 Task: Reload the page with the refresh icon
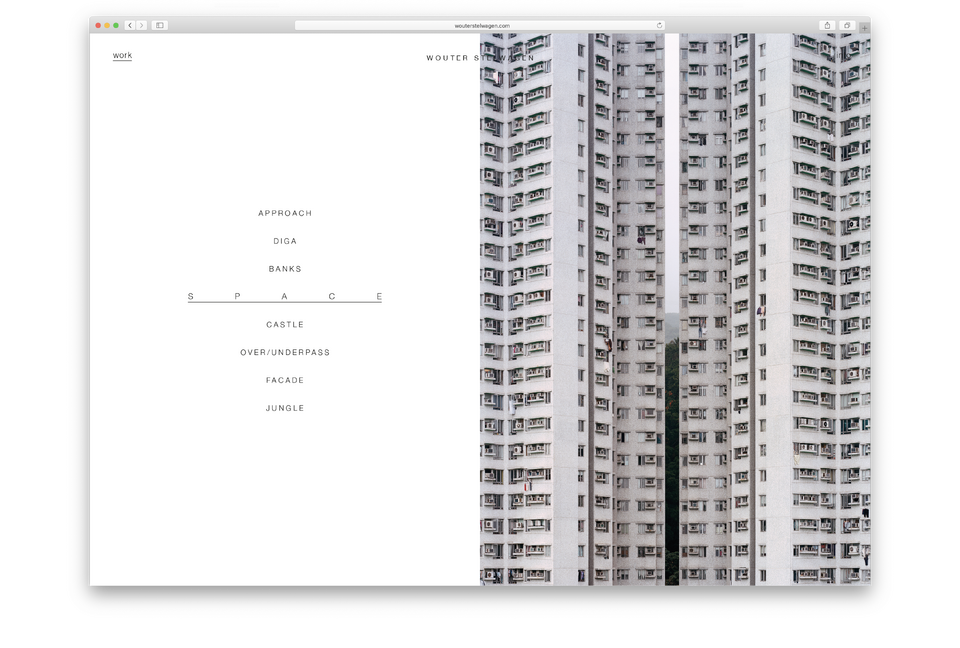659,25
